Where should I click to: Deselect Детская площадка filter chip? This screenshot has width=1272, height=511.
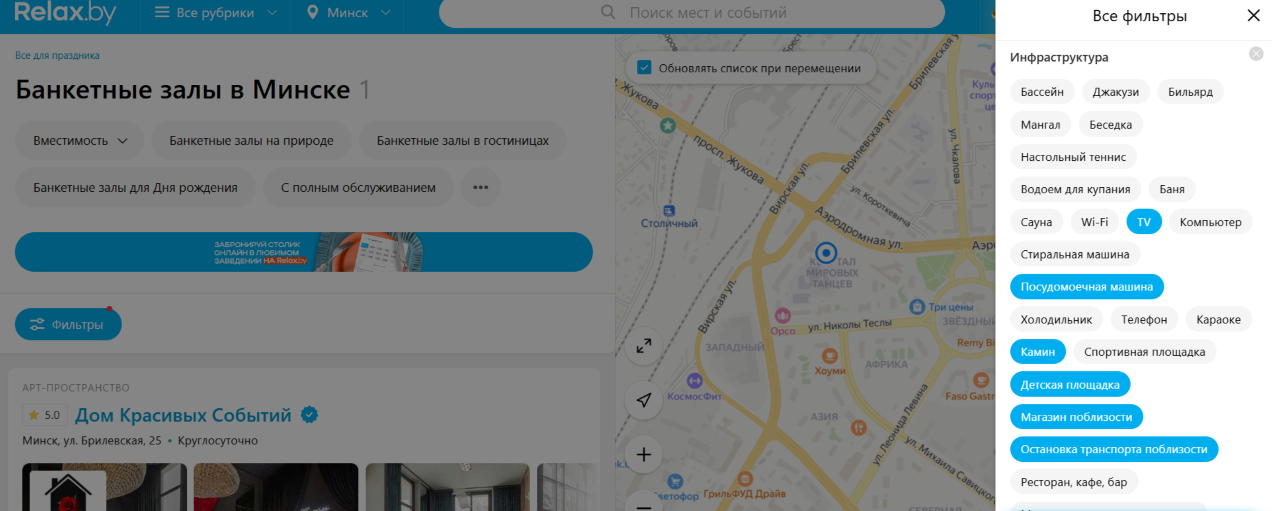pyautogui.click(x=1070, y=384)
